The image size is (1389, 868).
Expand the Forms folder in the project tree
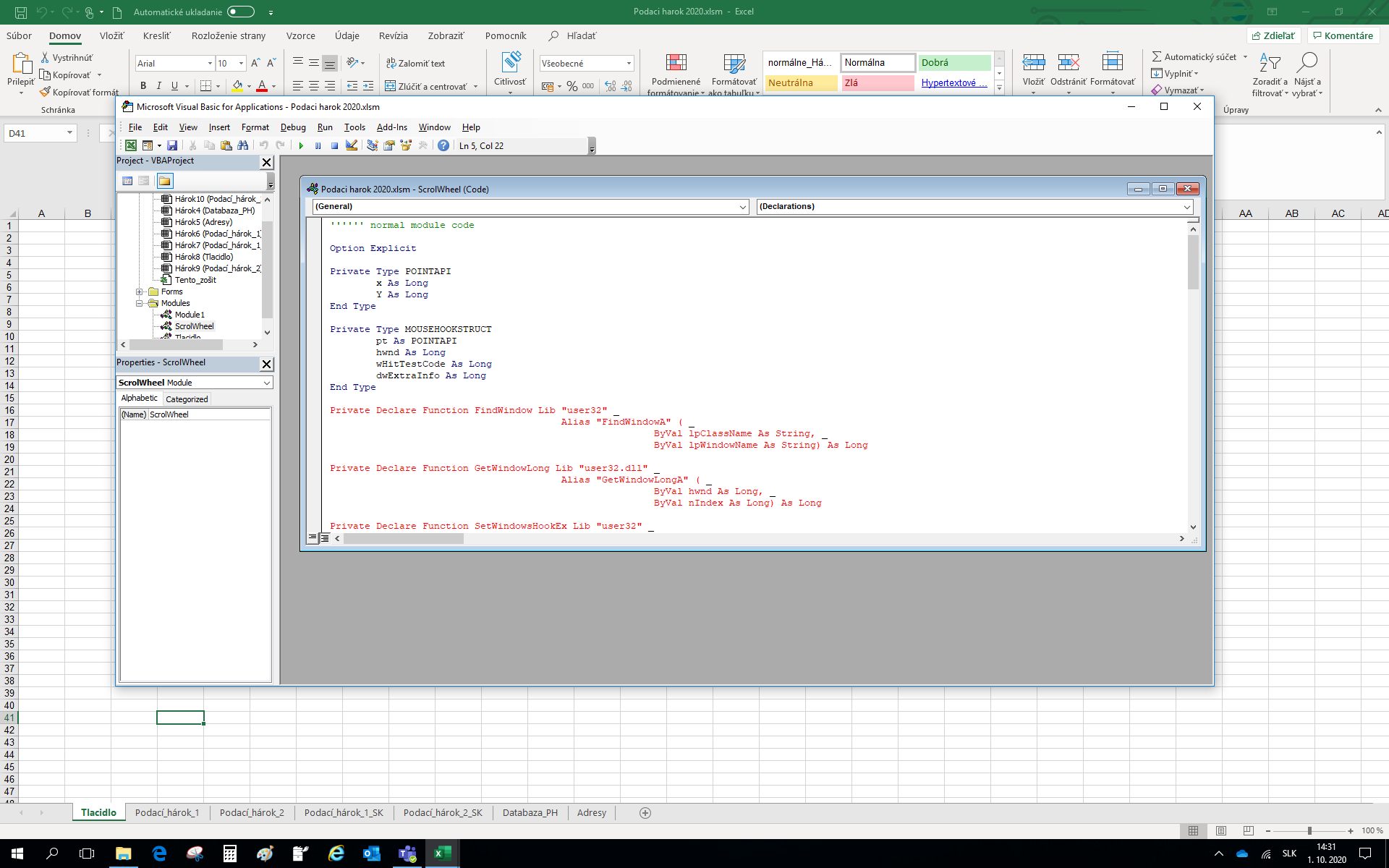tap(140, 292)
